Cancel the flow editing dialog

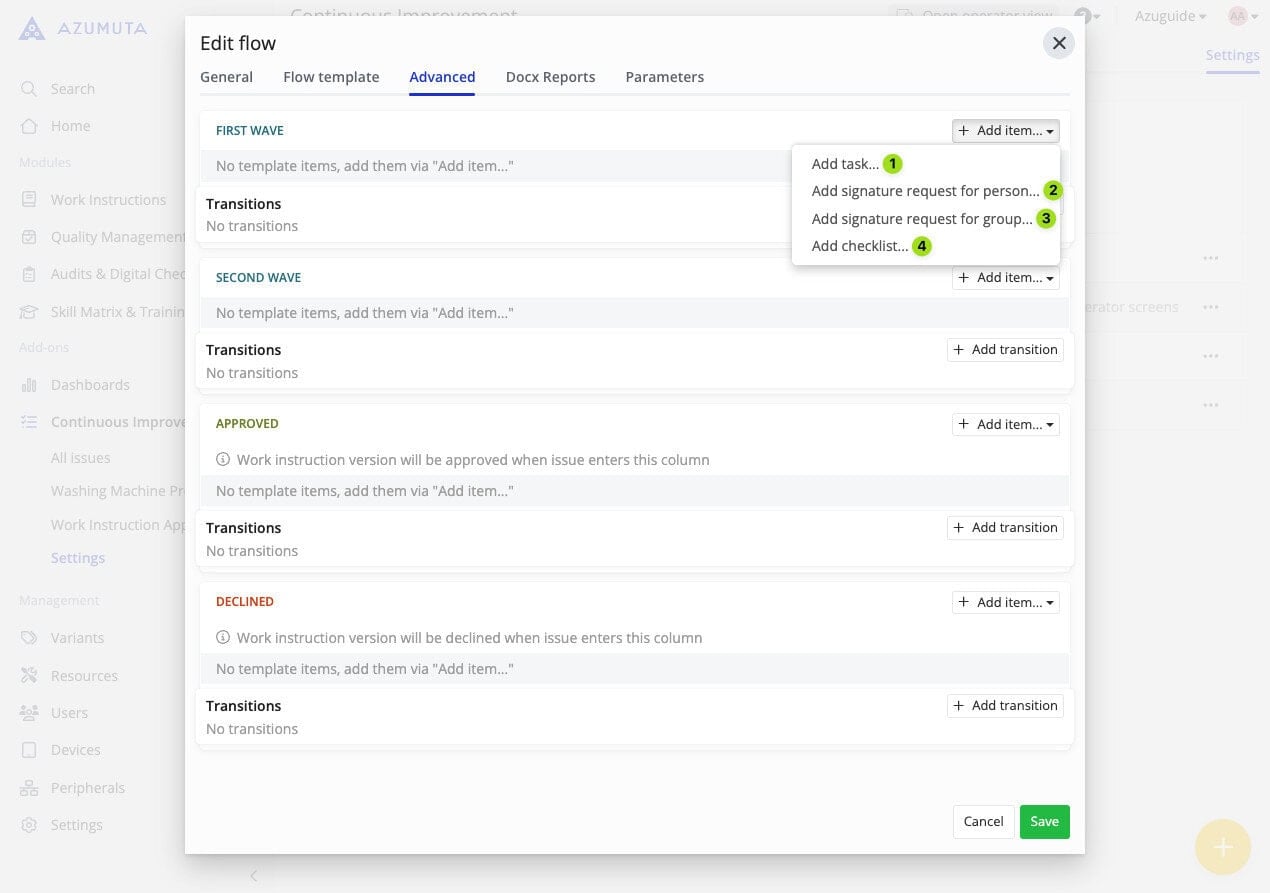(x=983, y=821)
